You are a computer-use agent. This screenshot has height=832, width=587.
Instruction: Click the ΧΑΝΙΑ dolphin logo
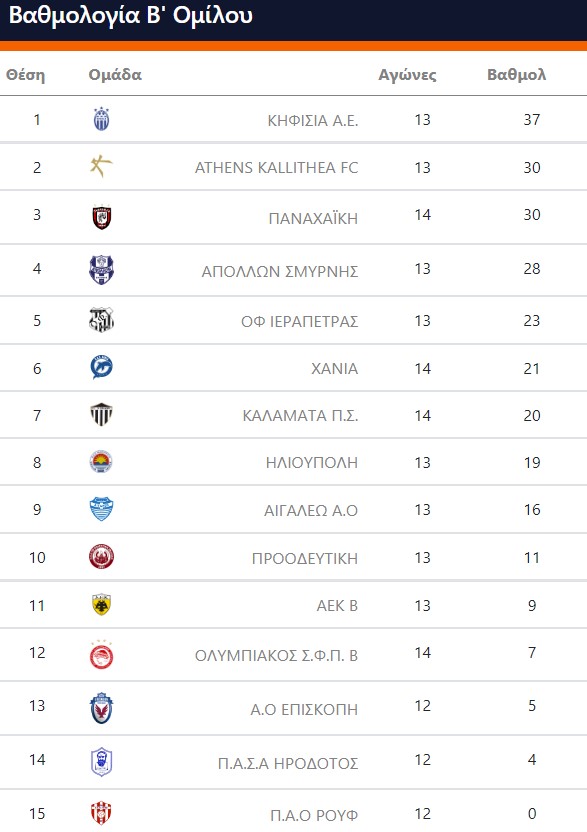(101, 367)
